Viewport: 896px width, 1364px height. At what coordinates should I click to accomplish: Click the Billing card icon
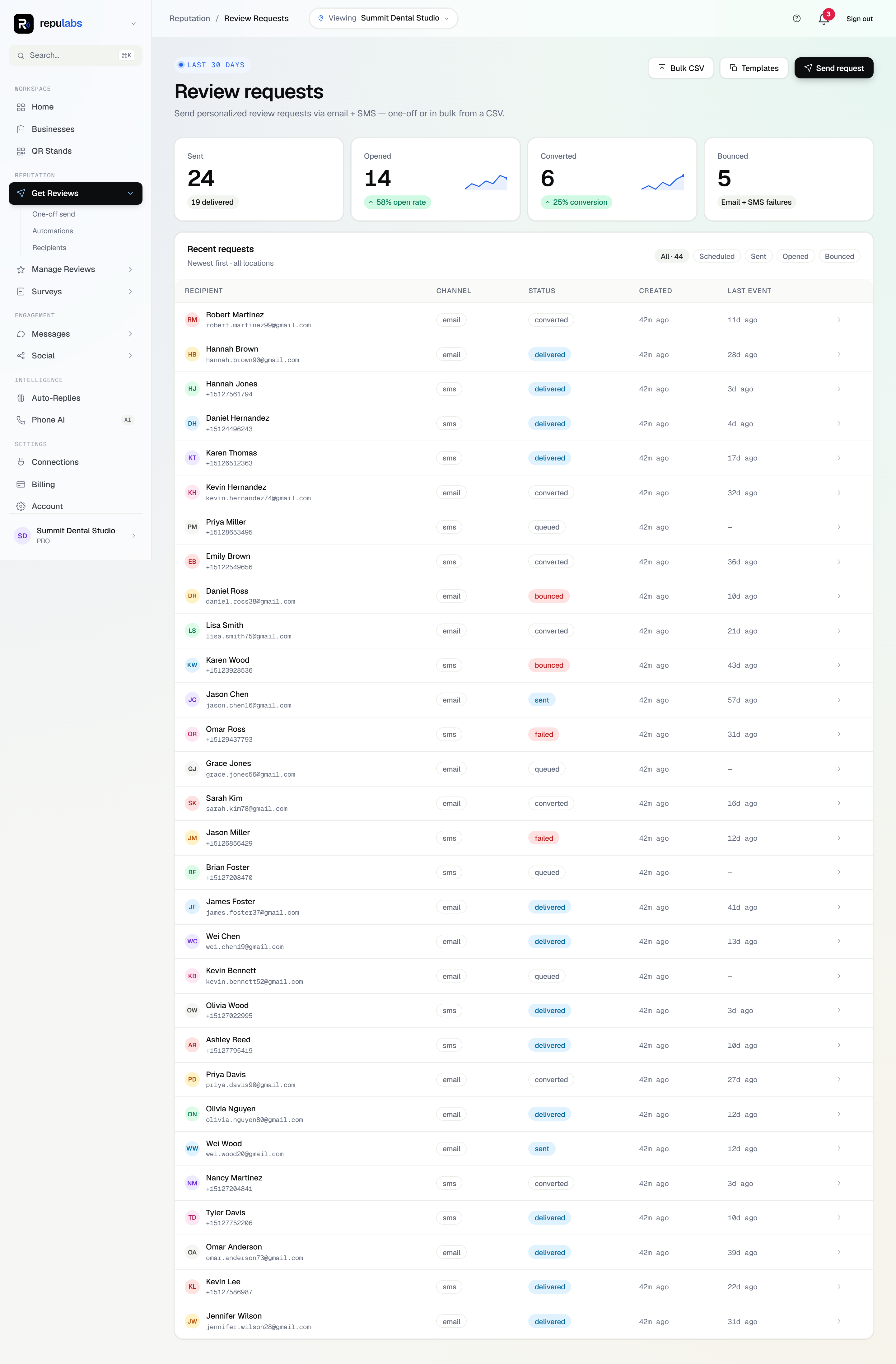pyautogui.click(x=21, y=484)
